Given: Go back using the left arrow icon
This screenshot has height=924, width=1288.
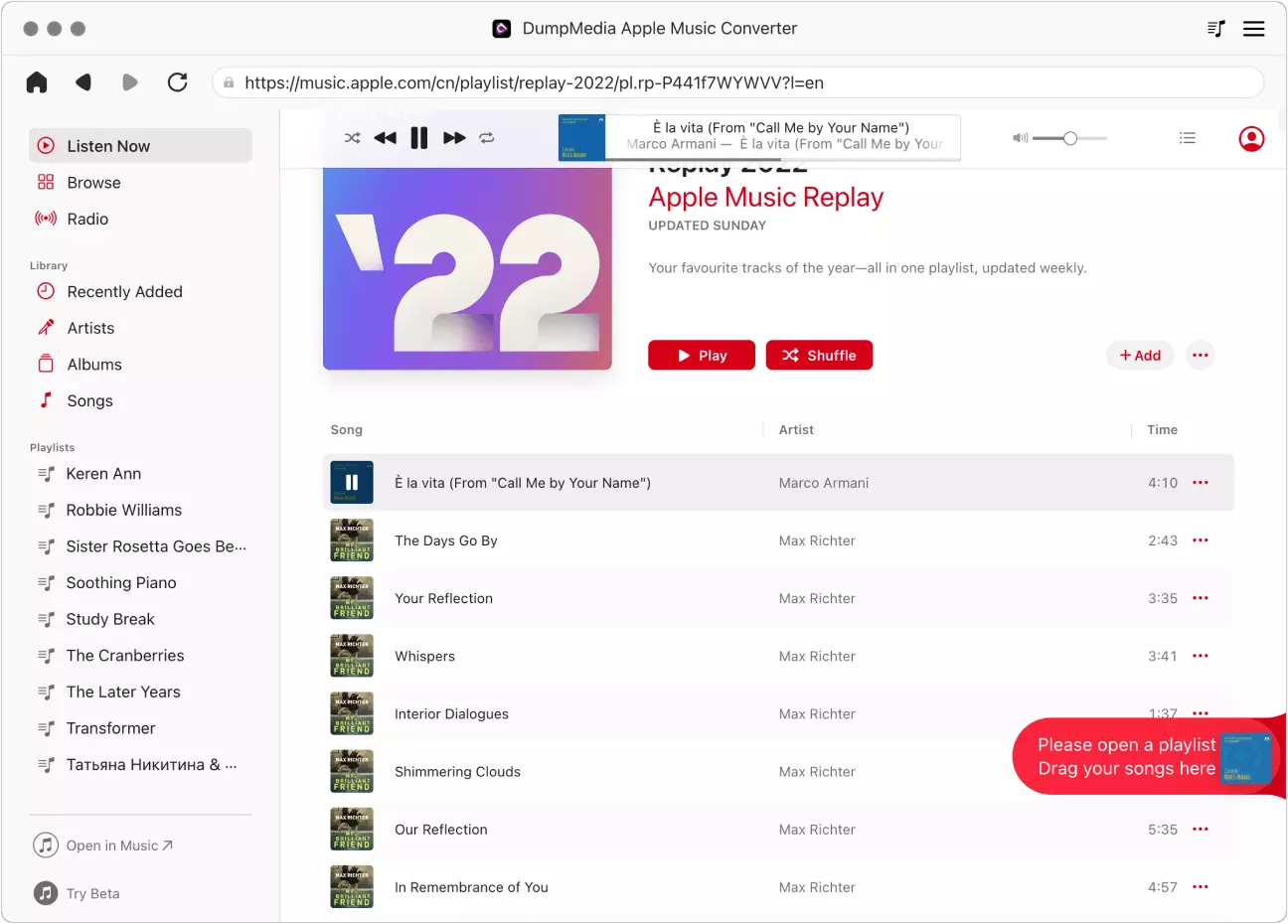Looking at the screenshot, I should pyautogui.click(x=83, y=82).
